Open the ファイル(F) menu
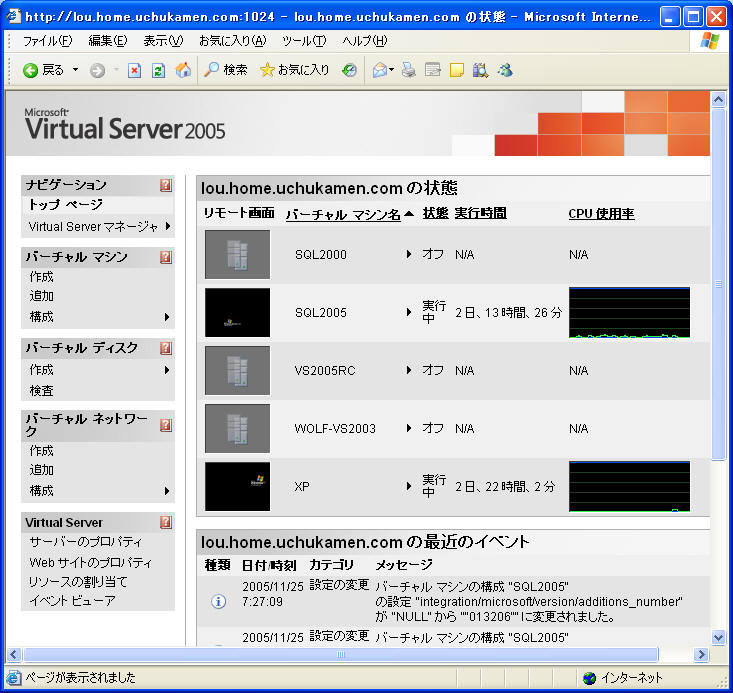Image resolution: width=733 pixels, height=693 pixels. tap(48, 41)
